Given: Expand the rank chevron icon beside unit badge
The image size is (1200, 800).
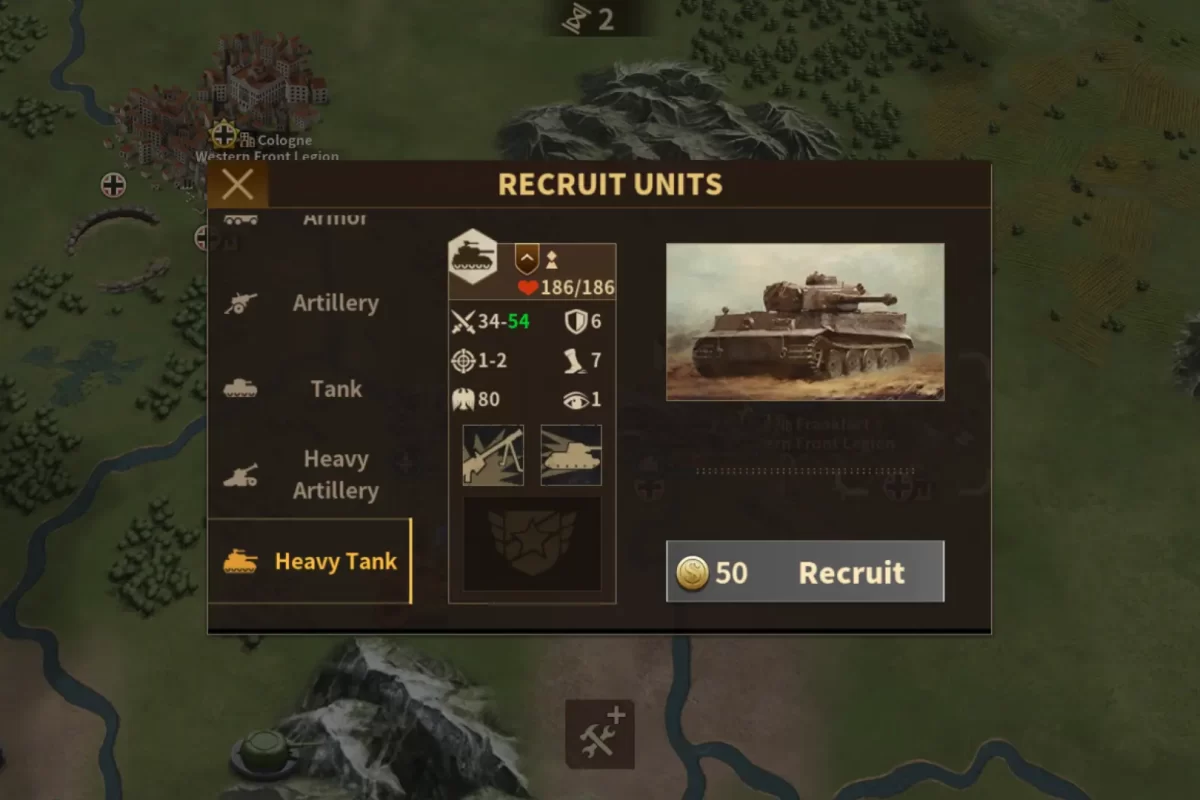Looking at the screenshot, I should [526, 260].
